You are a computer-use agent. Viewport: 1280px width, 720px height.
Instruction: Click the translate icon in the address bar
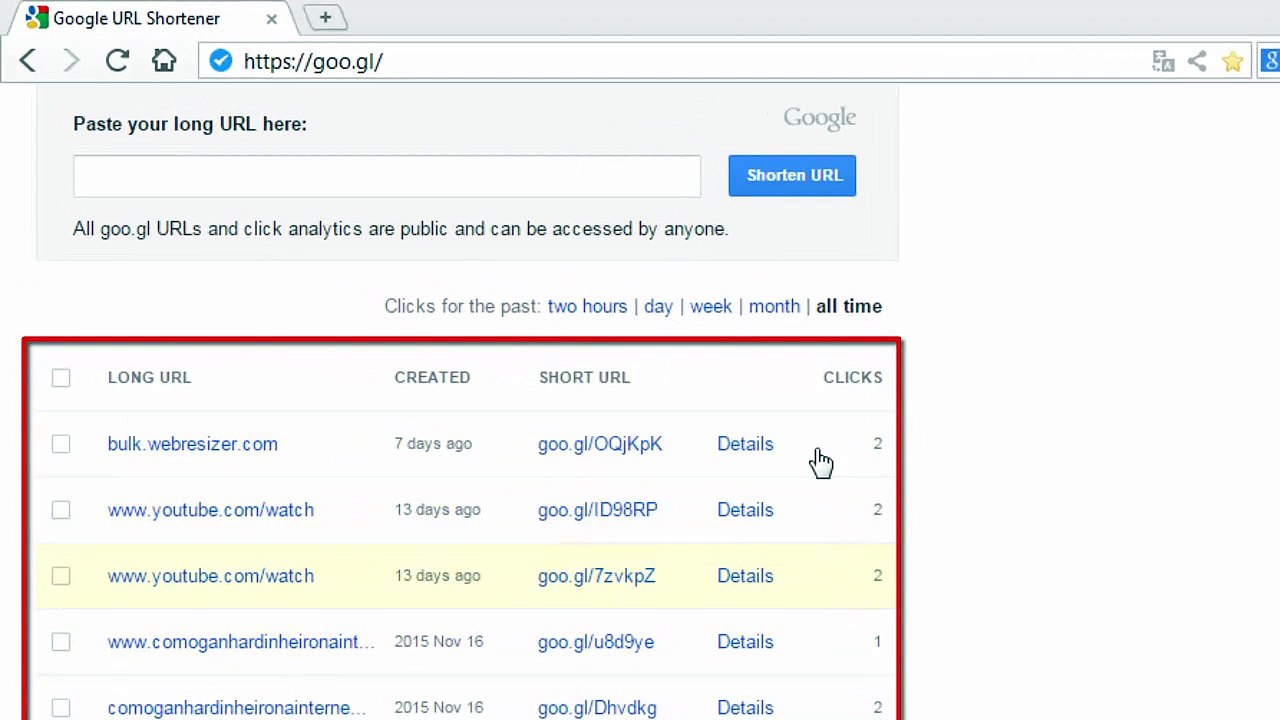coord(1163,62)
